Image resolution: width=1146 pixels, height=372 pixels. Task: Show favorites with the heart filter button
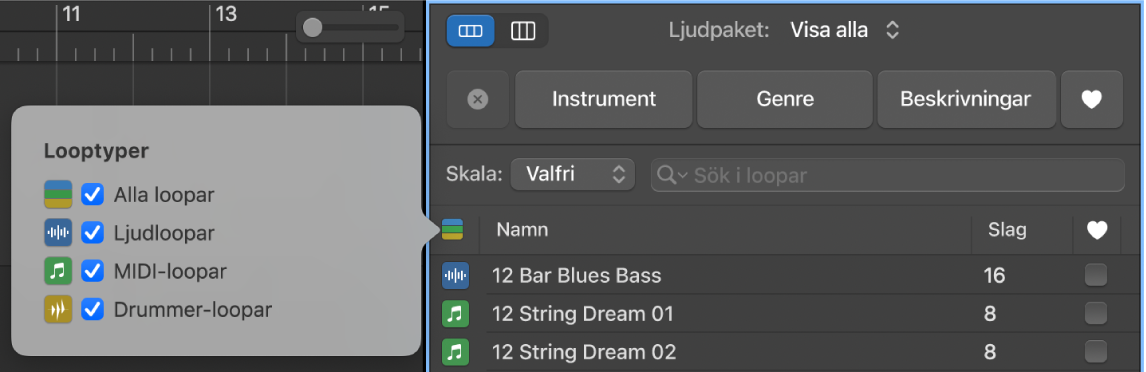(1091, 99)
